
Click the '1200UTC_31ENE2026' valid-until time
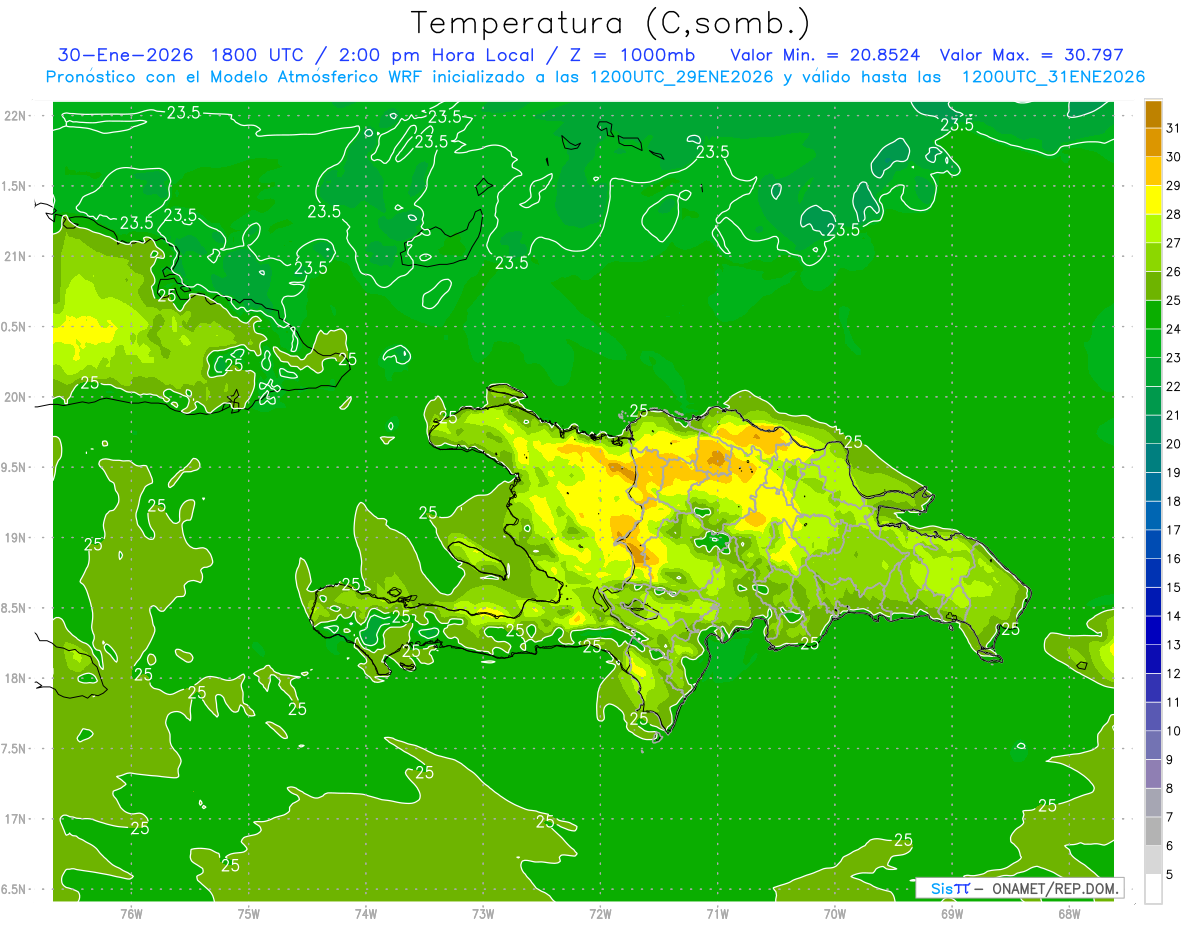pyautogui.click(x=1053, y=77)
